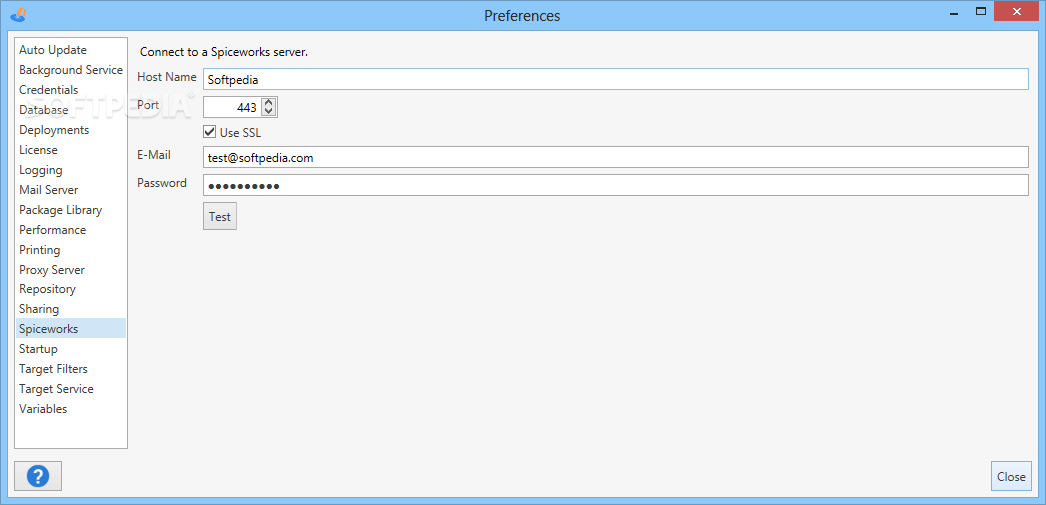The image size is (1046, 505).
Task: Toggle the Use SSL checkbox
Action: pyautogui.click(x=209, y=132)
